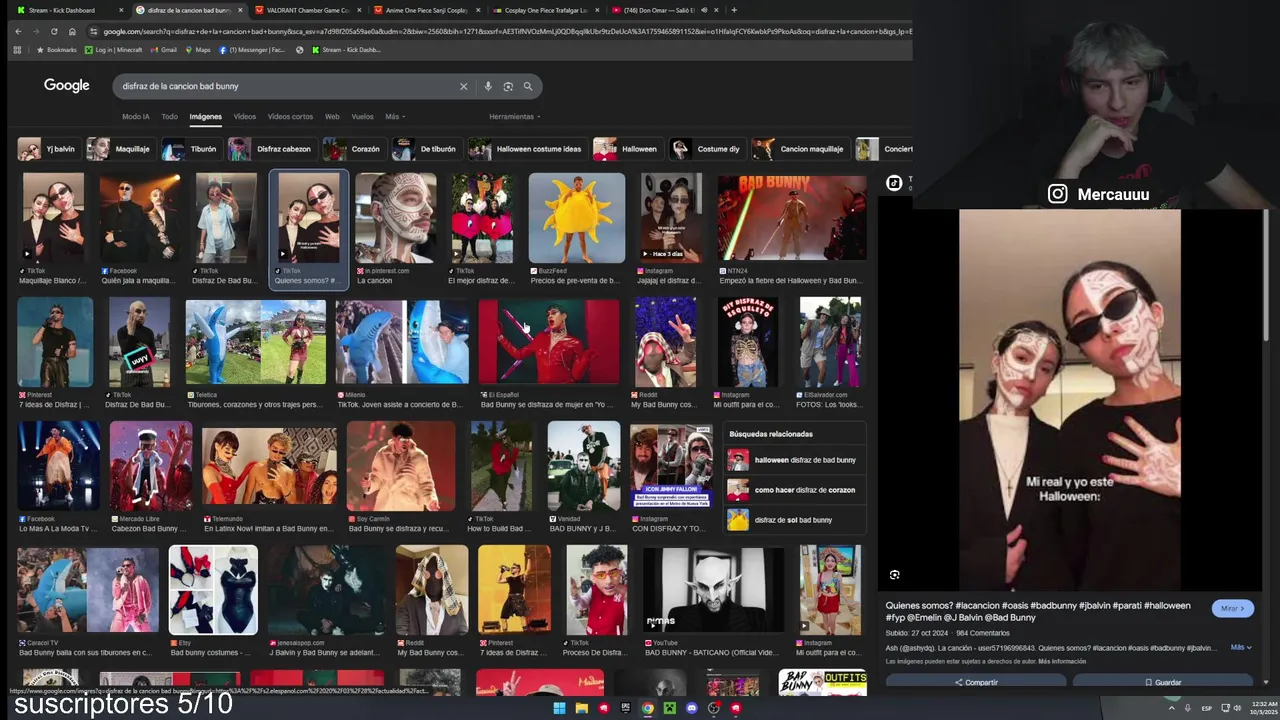The height and width of the screenshot is (720, 1280).
Task: Clear the Google search box with X
Action: point(463,86)
